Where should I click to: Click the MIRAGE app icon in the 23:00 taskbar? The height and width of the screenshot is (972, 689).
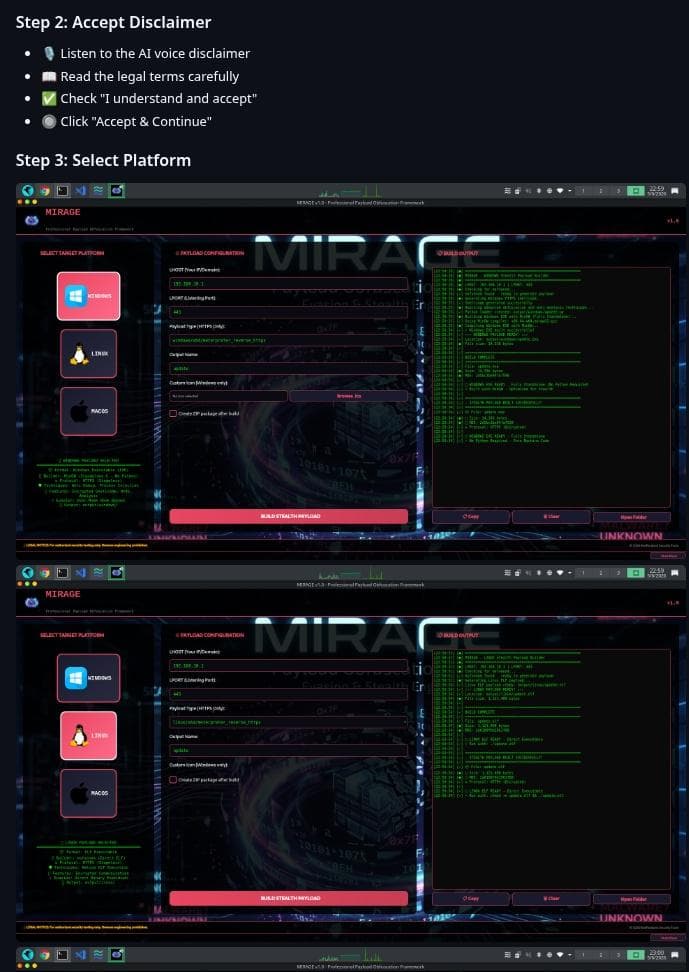(x=117, y=954)
